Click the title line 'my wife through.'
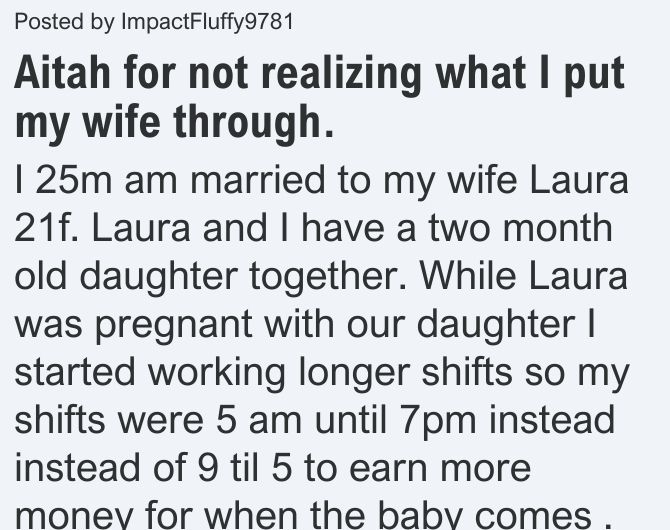 pyautogui.click(x=174, y=122)
